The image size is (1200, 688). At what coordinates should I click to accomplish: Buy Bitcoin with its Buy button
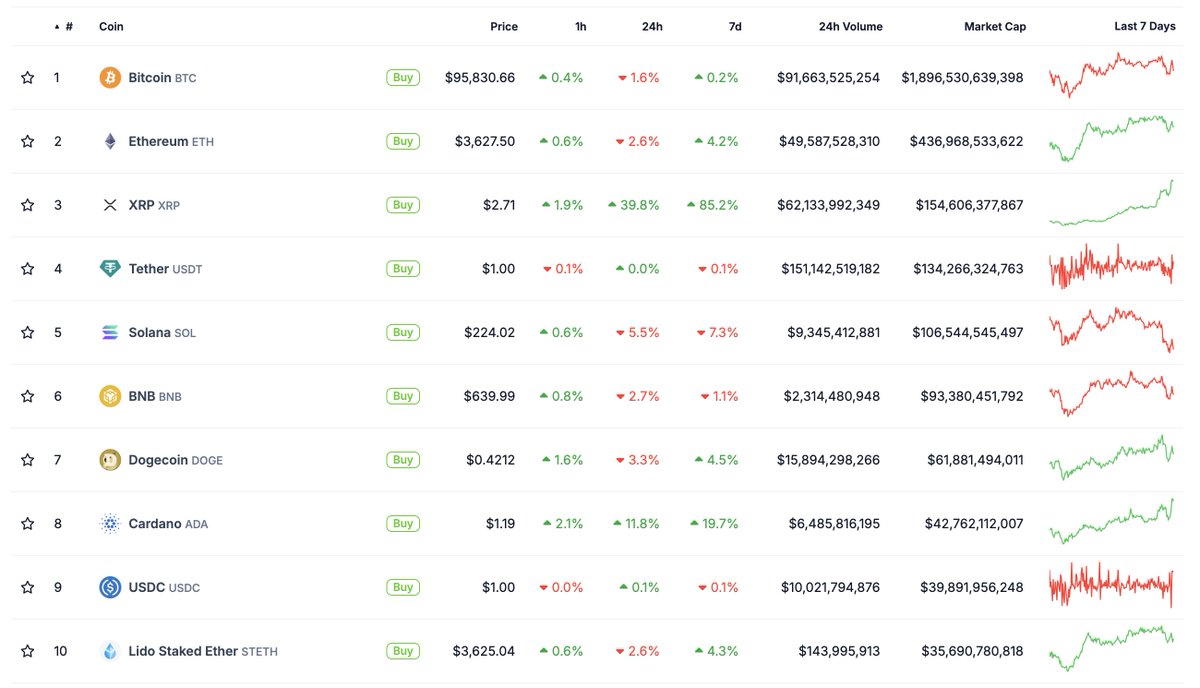pyautogui.click(x=403, y=77)
